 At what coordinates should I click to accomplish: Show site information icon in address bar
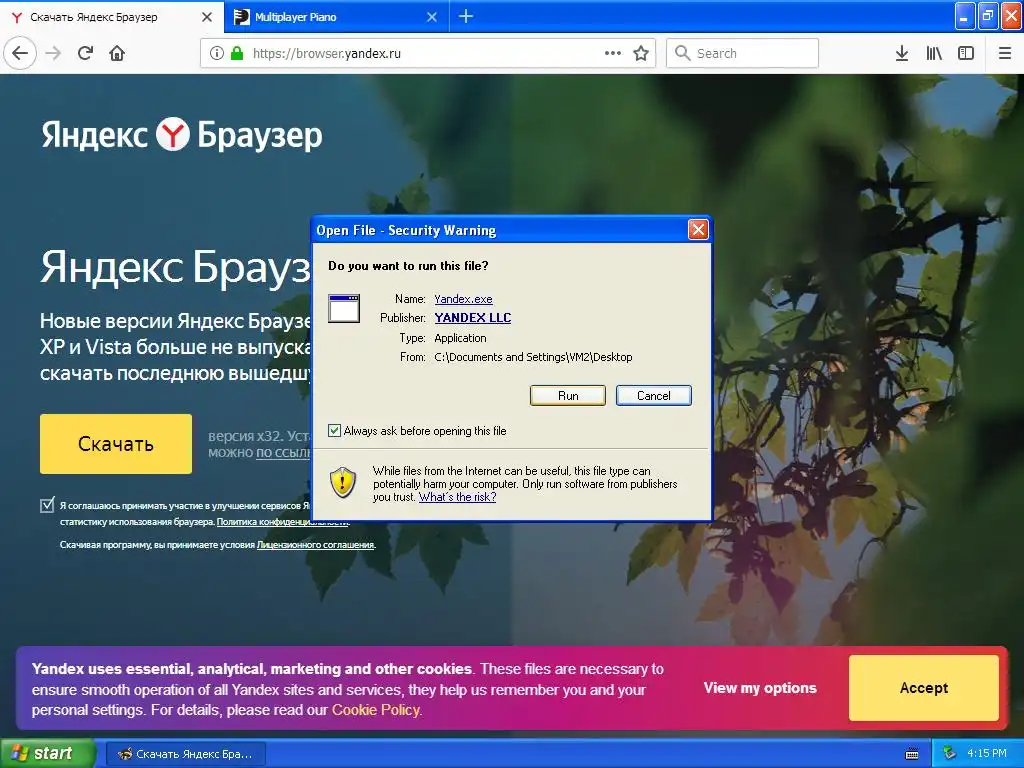217,53
